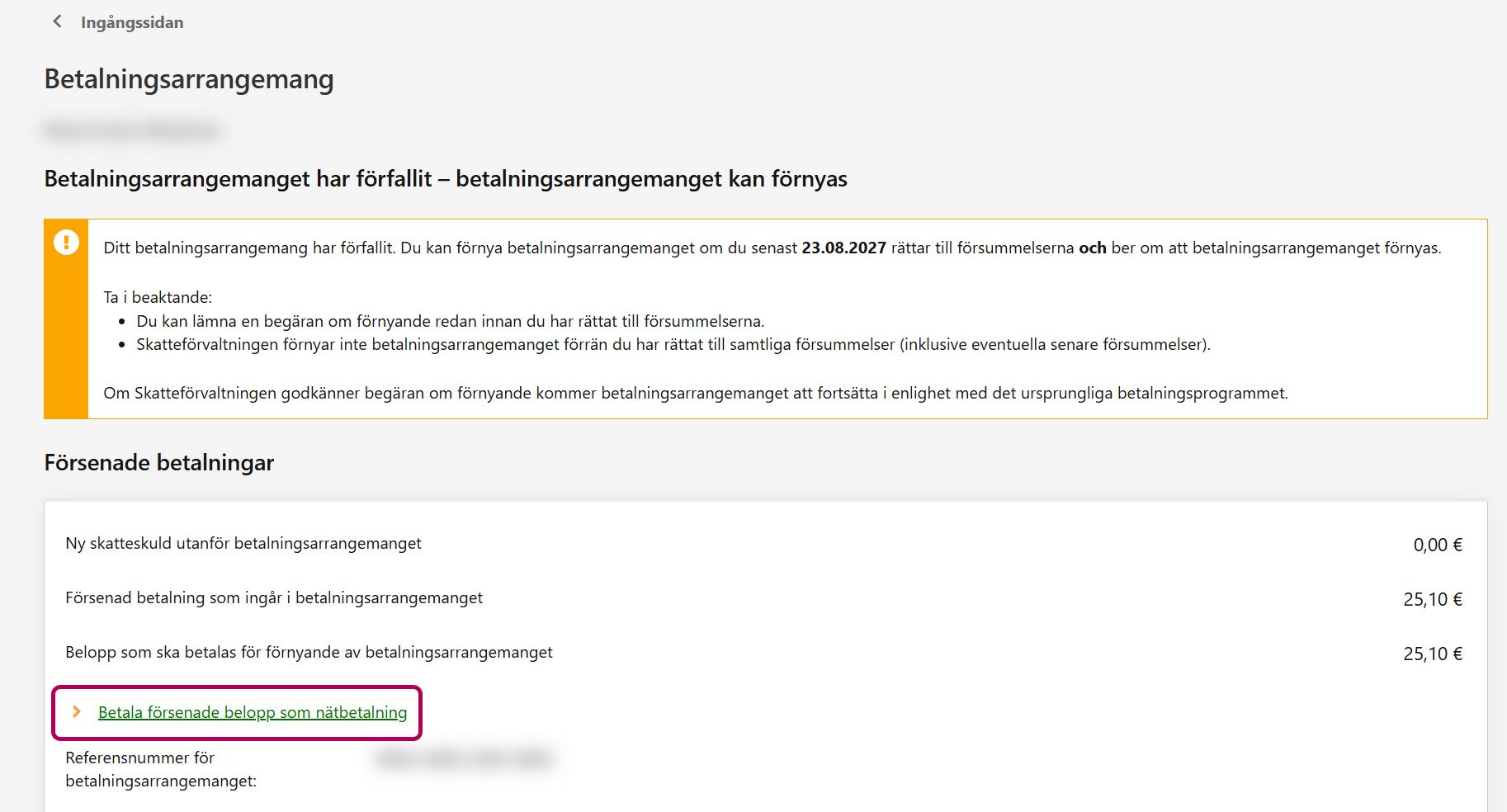Expand the orange chevron beside Betala link

tap(77, 711)
